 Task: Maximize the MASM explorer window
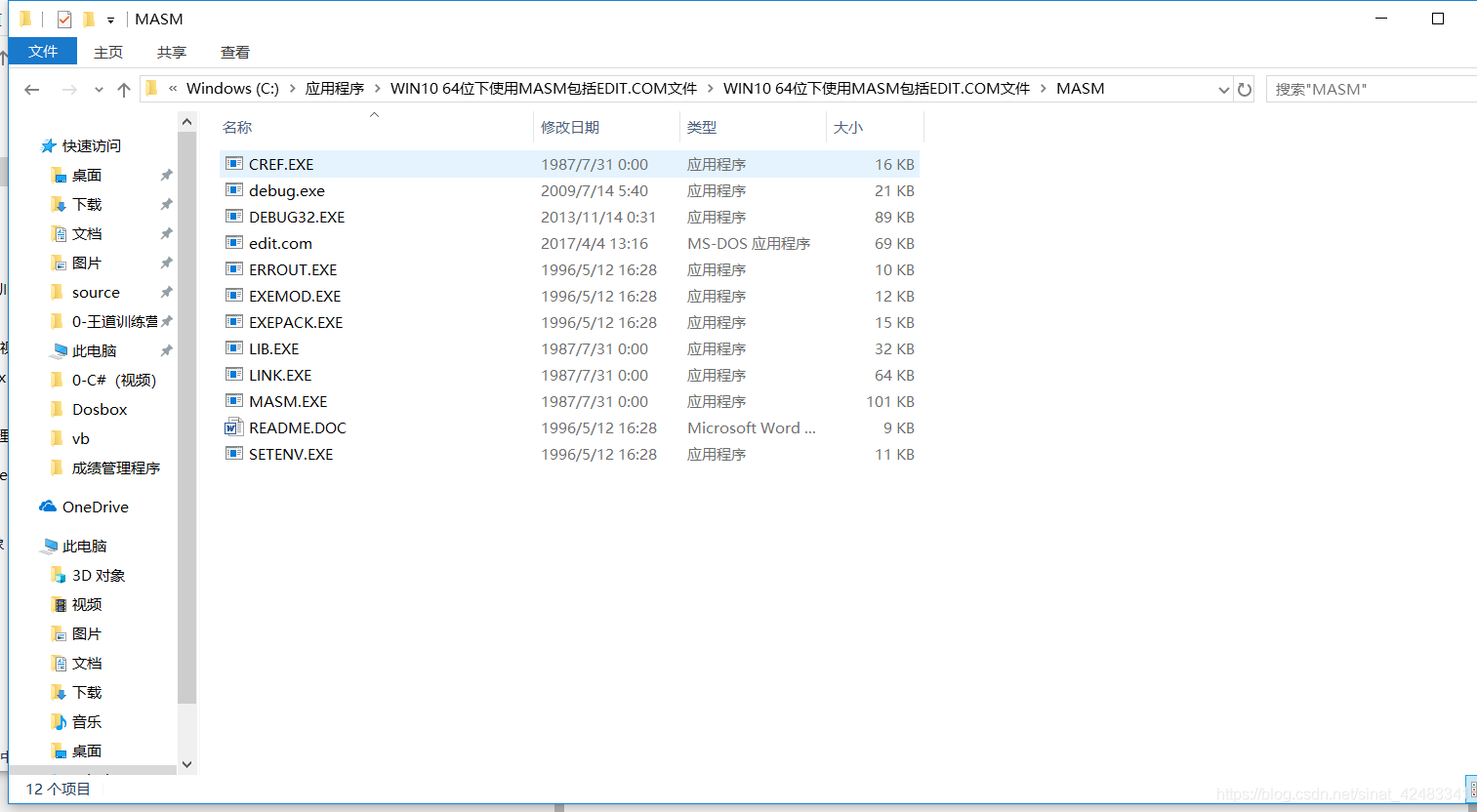coord(1438,19)
